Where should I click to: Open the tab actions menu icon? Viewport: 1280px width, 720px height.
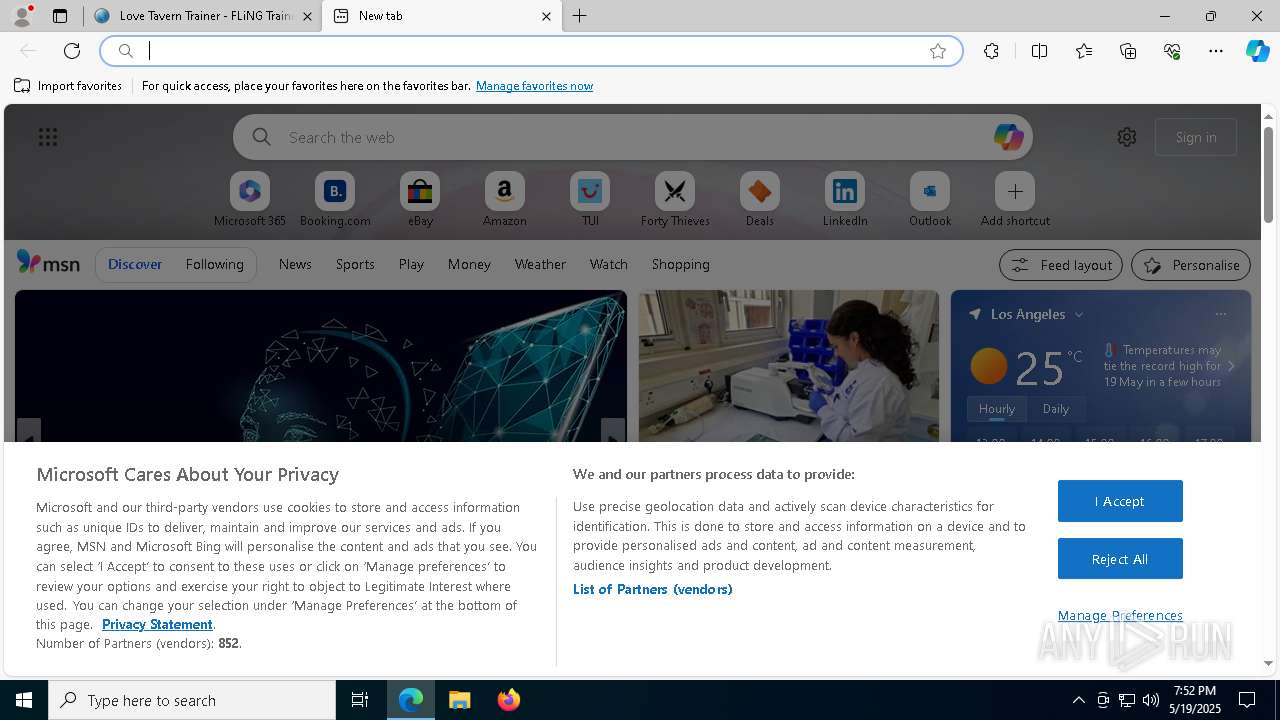60,16
